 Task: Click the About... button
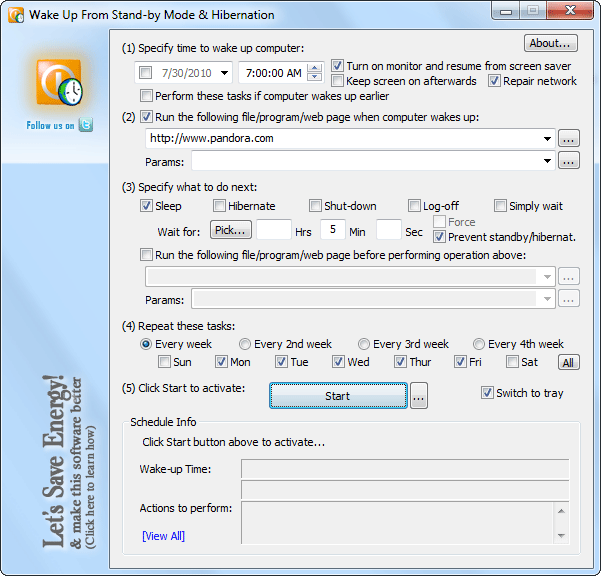[550, 43]
